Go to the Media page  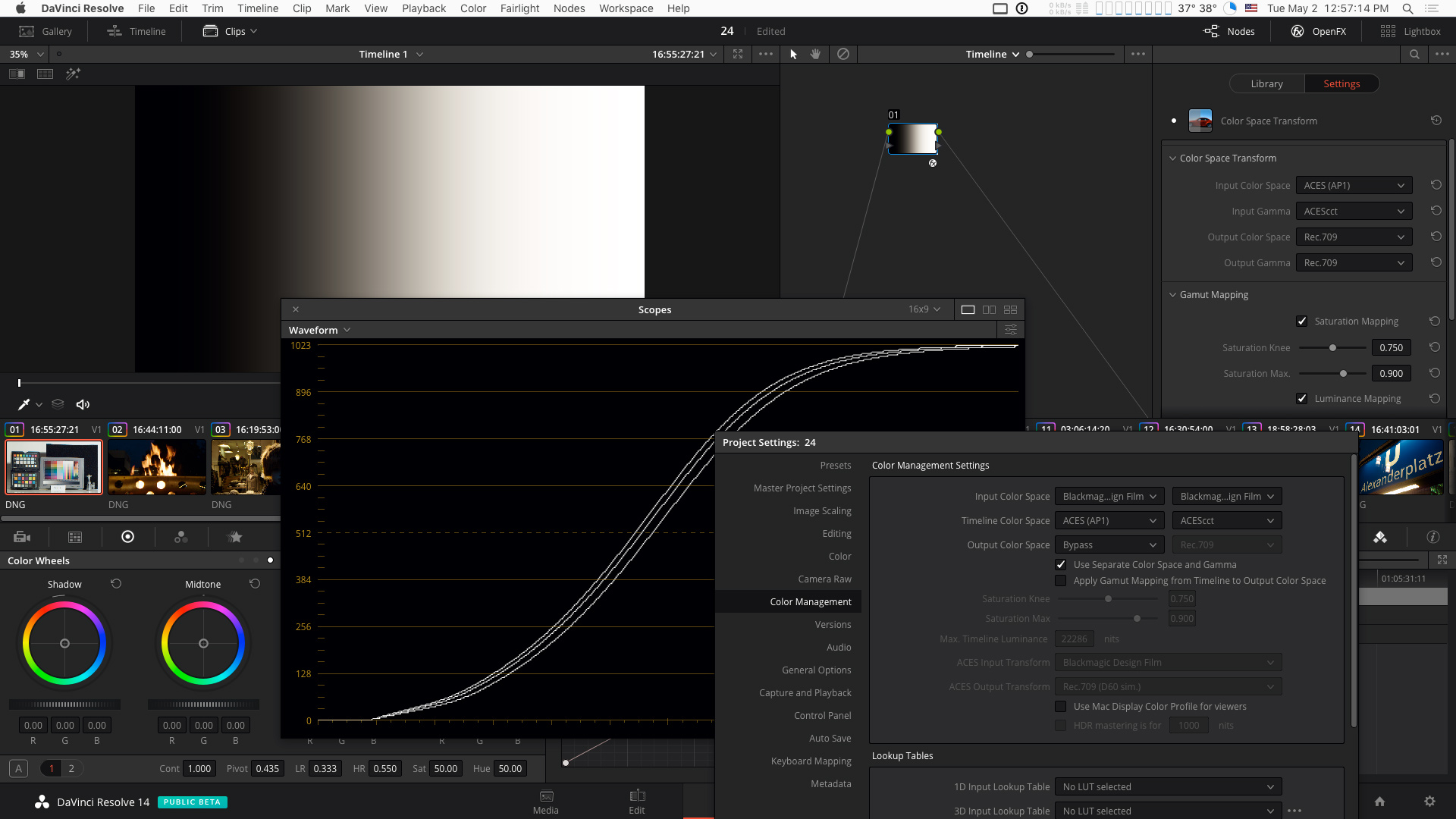pyautogui.click(x=546, y=802)
